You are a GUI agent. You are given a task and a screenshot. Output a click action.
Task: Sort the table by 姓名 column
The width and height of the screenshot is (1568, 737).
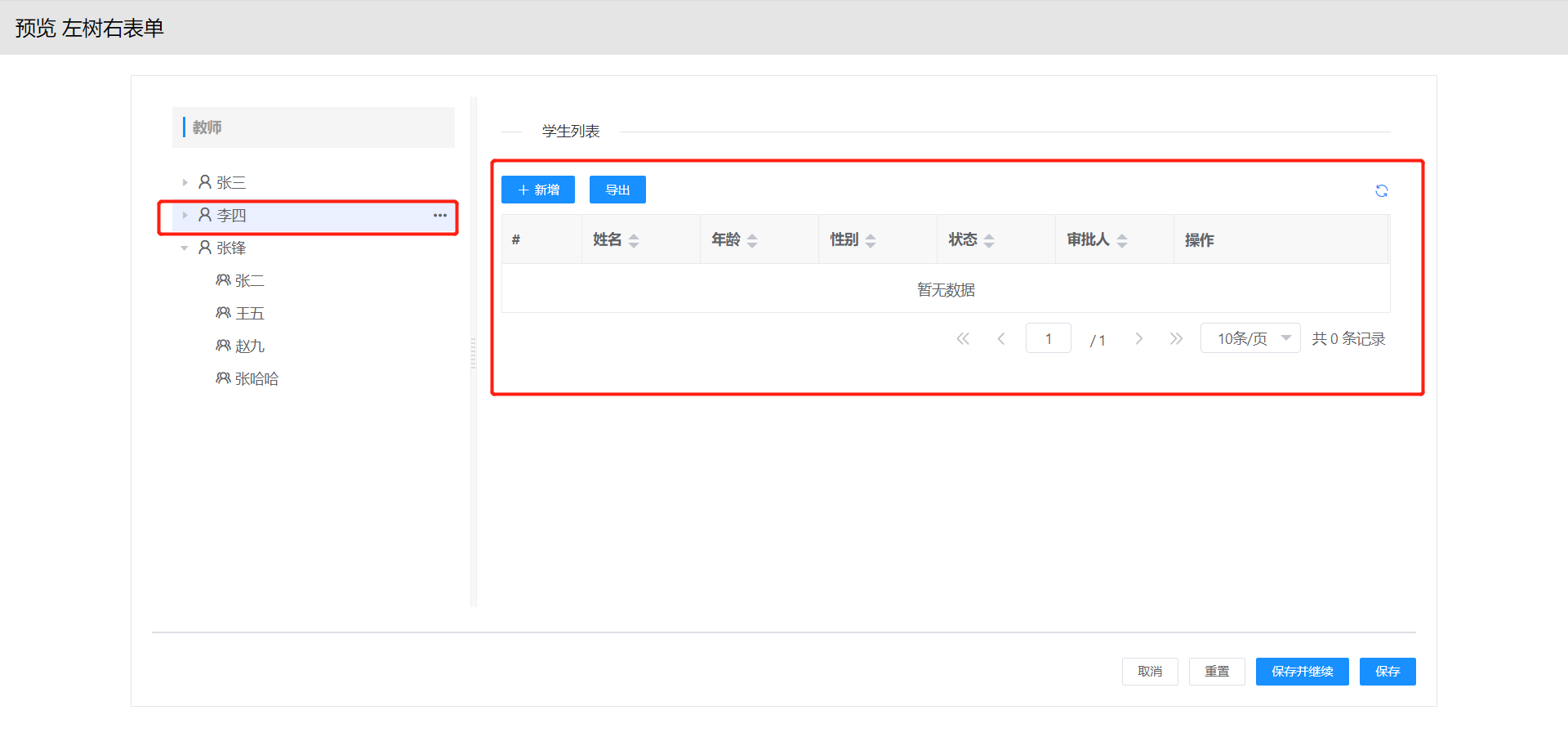pos(634,240)
